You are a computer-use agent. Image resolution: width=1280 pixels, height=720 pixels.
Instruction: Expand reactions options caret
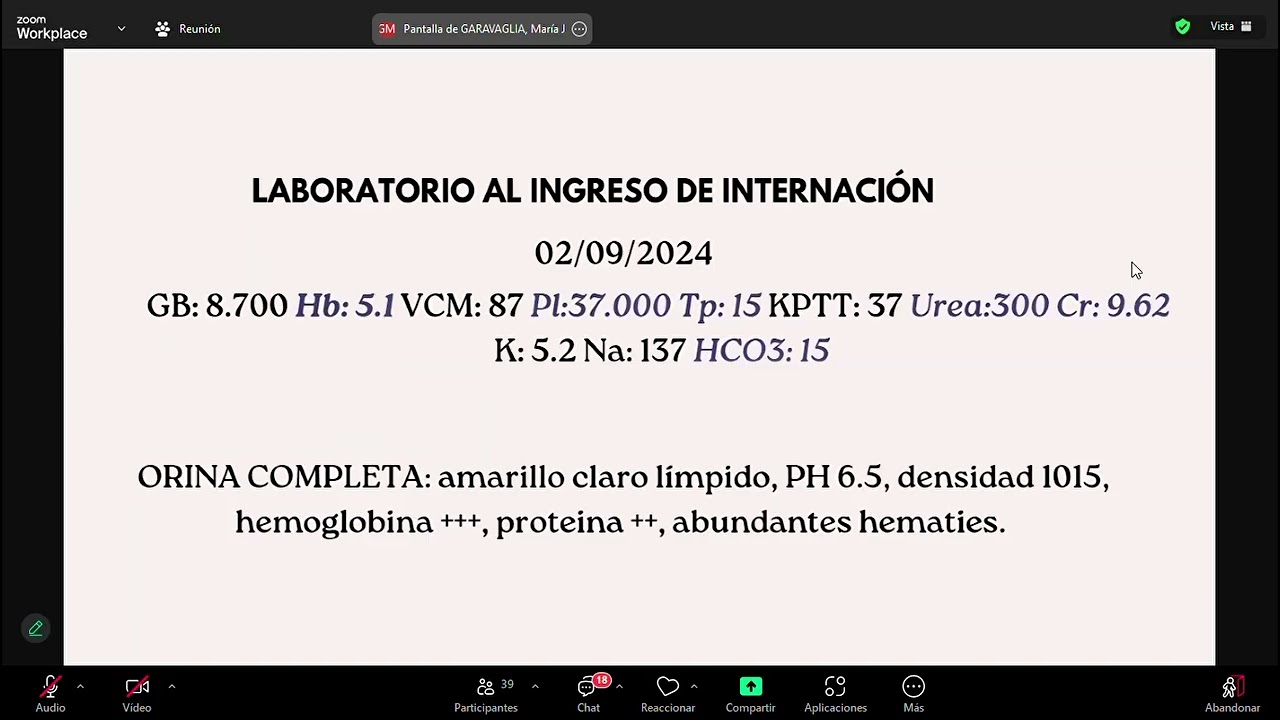click(694, 686)
